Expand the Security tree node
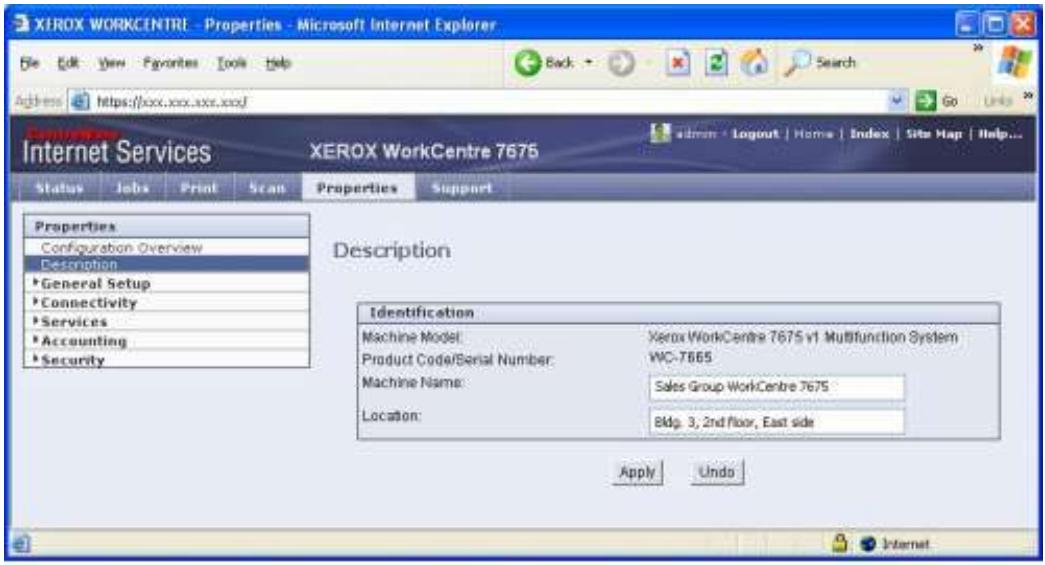Image resolution: width=1045 pixels, height=565 pixels. [36, 360]
